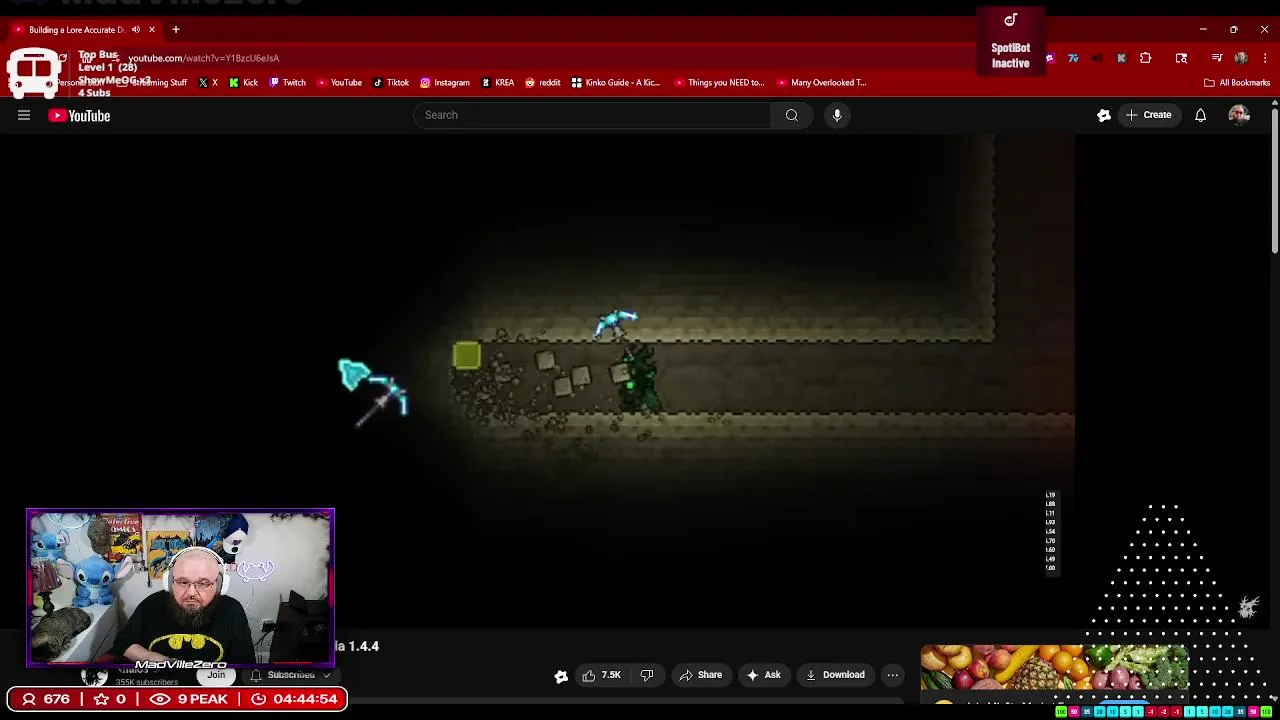Ask about this video

click(x=763, y=675)
